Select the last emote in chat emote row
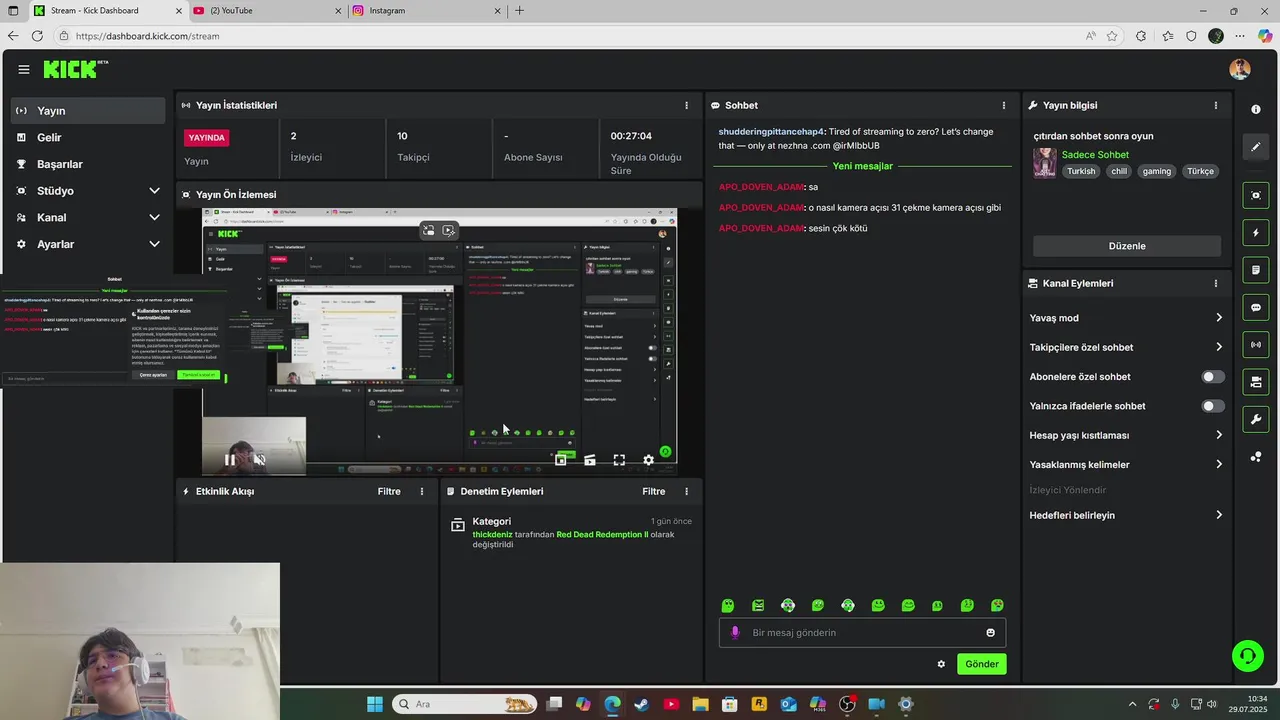This screenshot has width=1280, height=720. [997, 605]
